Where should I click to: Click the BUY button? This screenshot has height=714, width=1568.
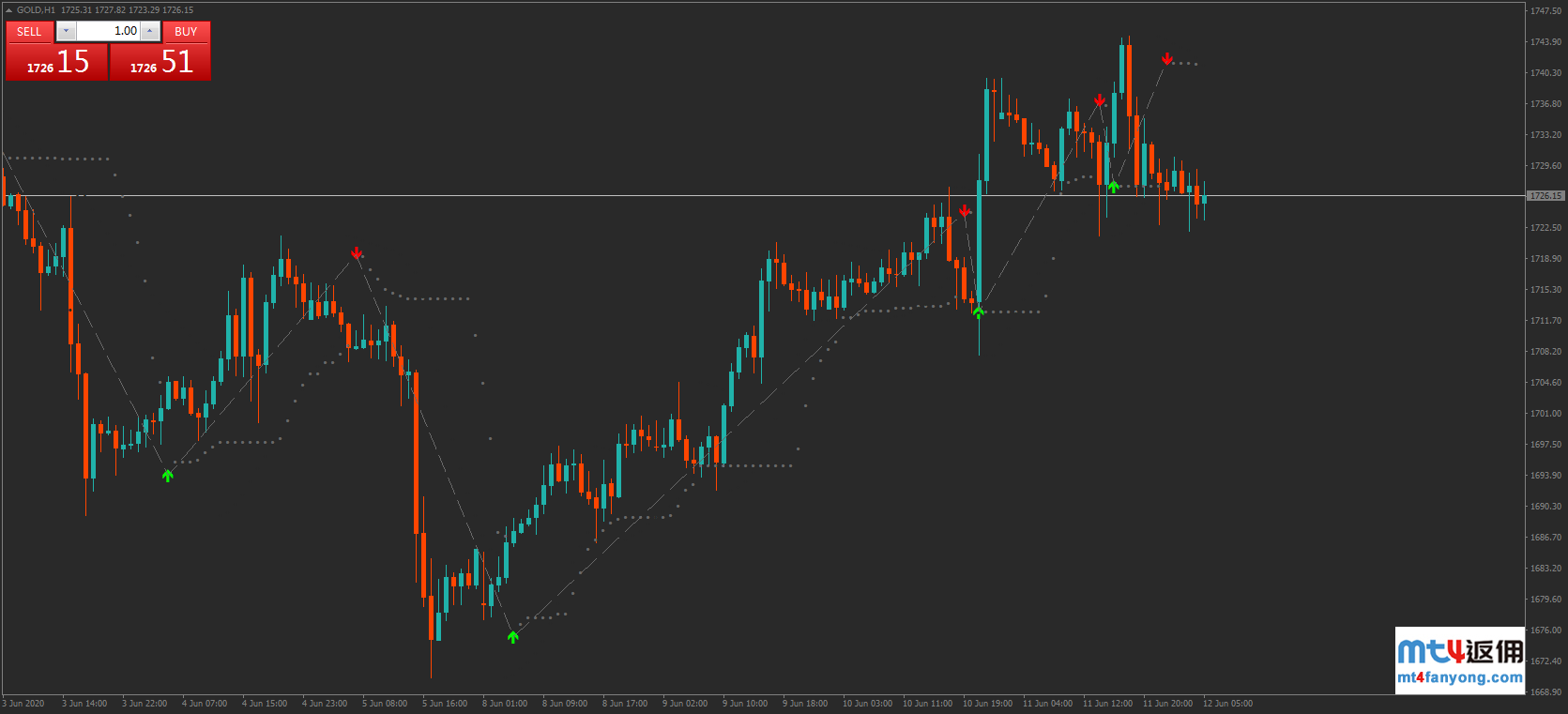point(186,31)
